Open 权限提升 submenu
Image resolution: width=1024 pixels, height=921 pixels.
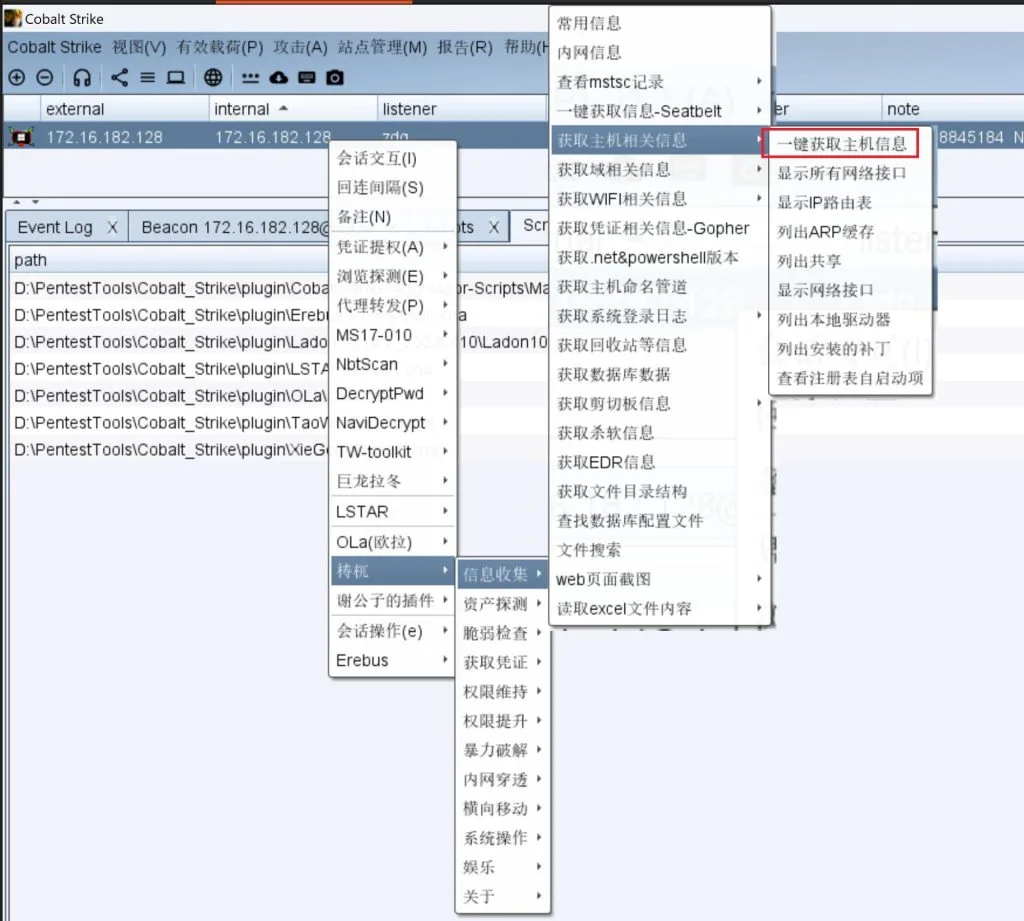[x=502, y=720]
